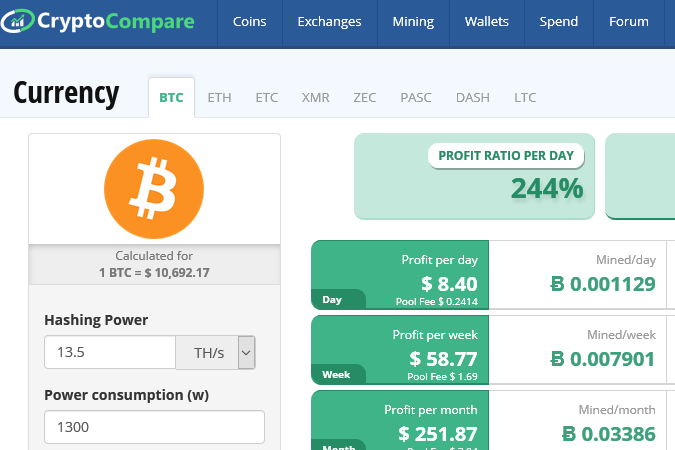Viewport: 675px width, 450px height.
Task: Select the ZEC currency tab
Action: coord(364,98)
